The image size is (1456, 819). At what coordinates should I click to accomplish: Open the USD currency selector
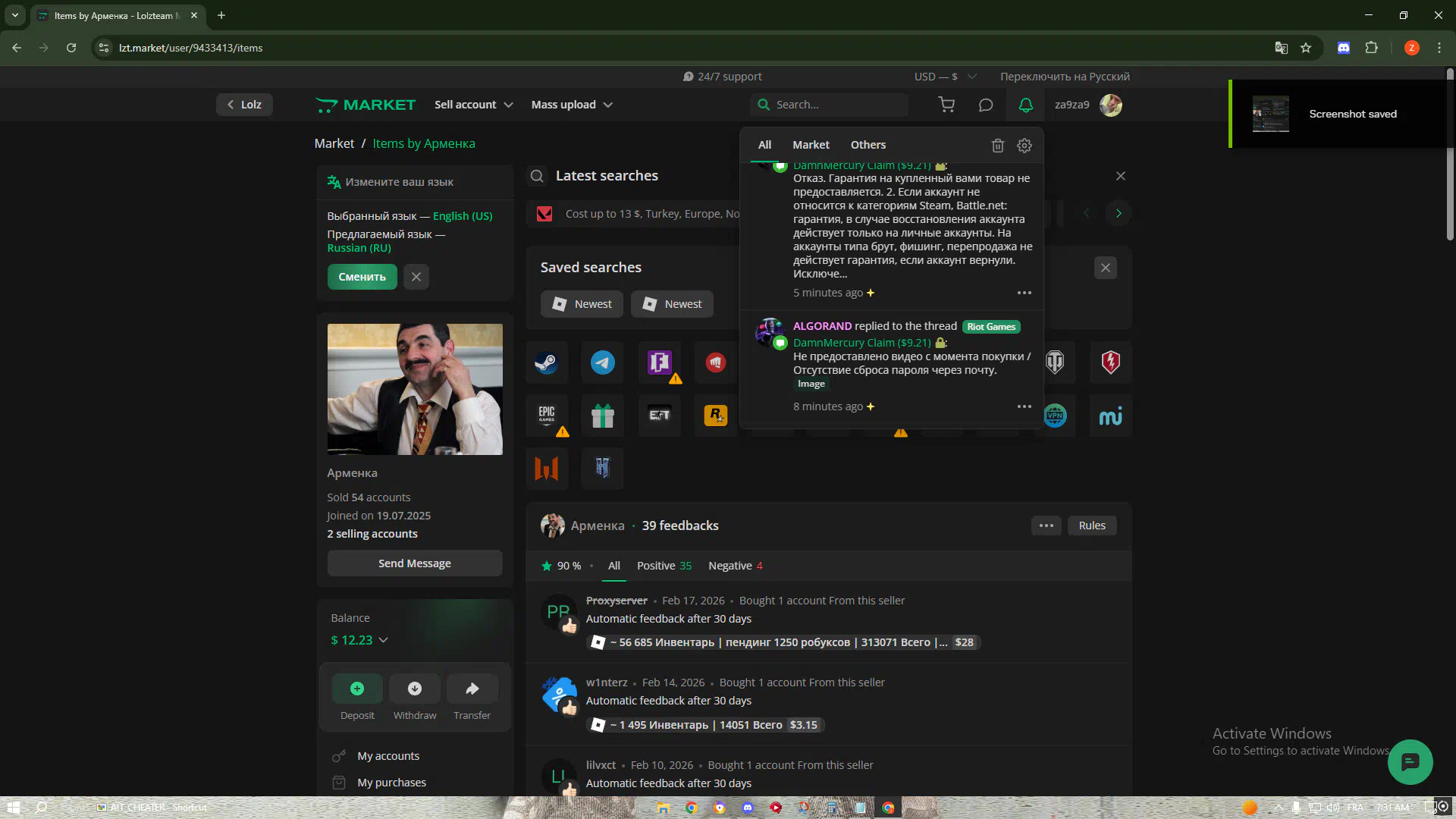point(944,77)
